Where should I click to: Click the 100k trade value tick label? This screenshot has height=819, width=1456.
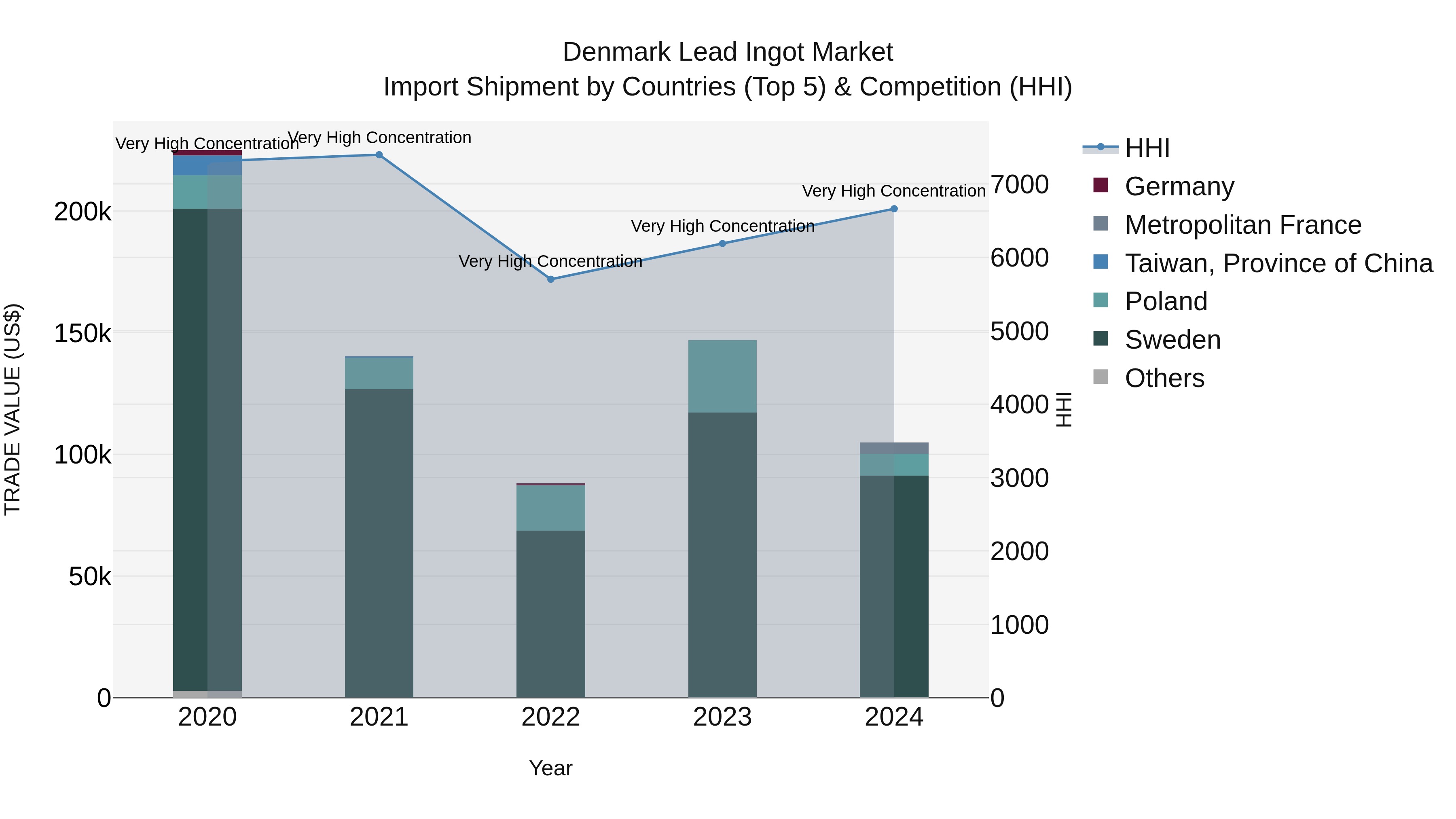coord(83,455)
